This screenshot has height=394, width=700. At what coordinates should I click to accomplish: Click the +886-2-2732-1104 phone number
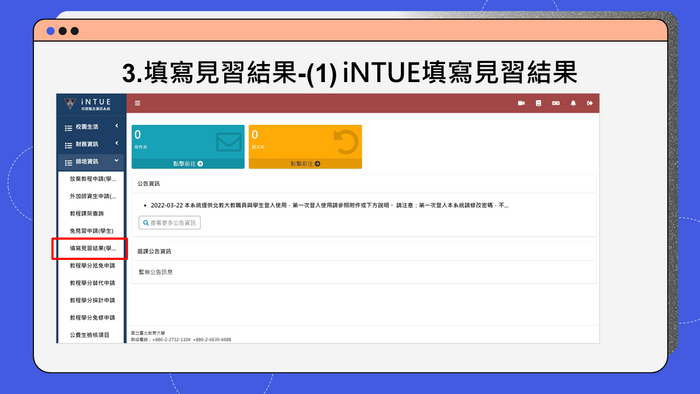(171, 340)
